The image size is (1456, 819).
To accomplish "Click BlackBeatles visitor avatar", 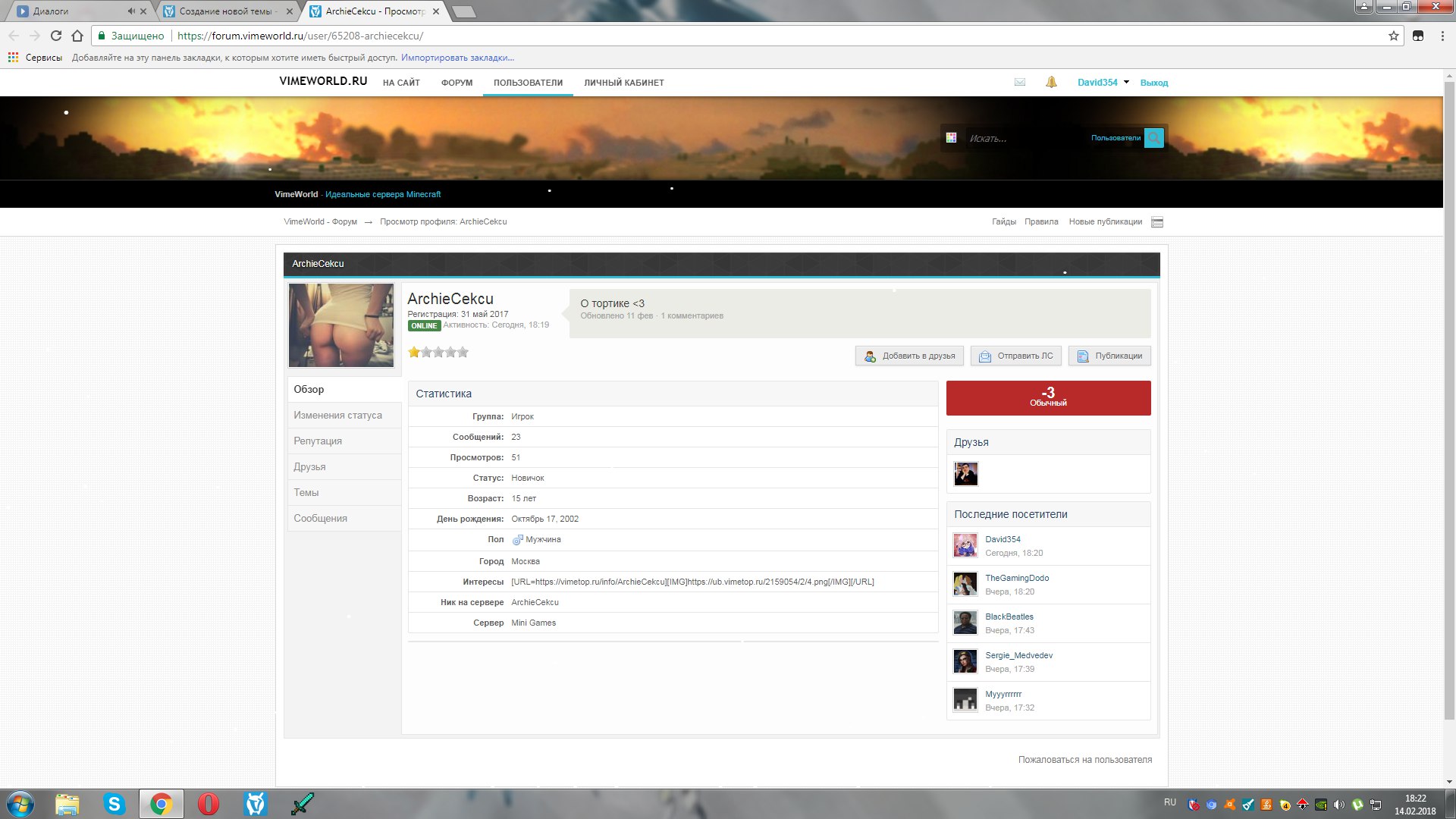I will click(x=965, y=623).
